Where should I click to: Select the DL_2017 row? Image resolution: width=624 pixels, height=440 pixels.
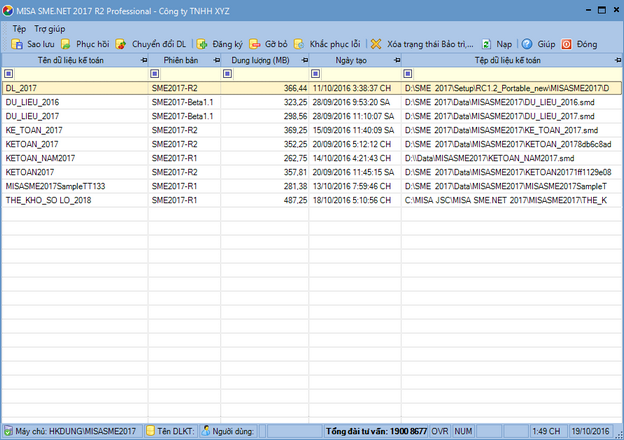(x=312, y=88)
